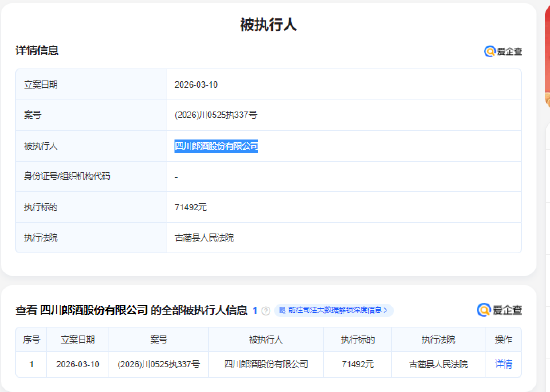Click 古蔺县人民法院 in the details table
This screenshot has height=392, width=550.
click(204, 238)
